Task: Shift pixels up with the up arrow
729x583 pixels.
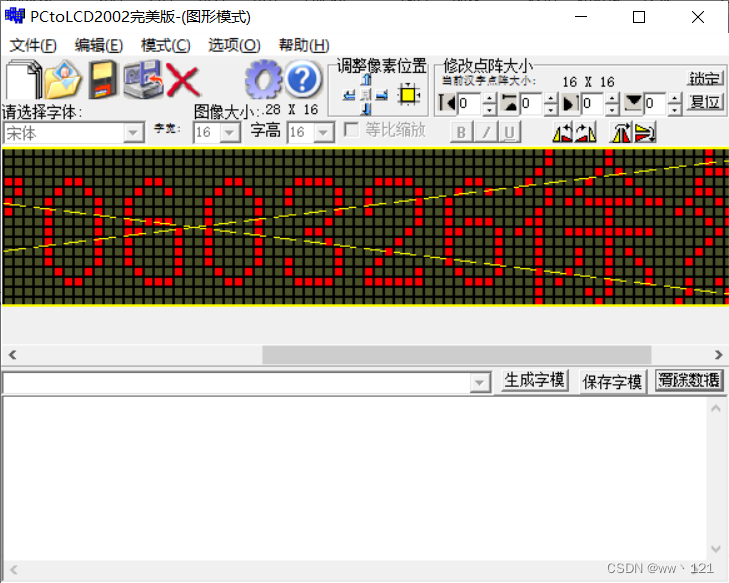Action: point(366,80)
